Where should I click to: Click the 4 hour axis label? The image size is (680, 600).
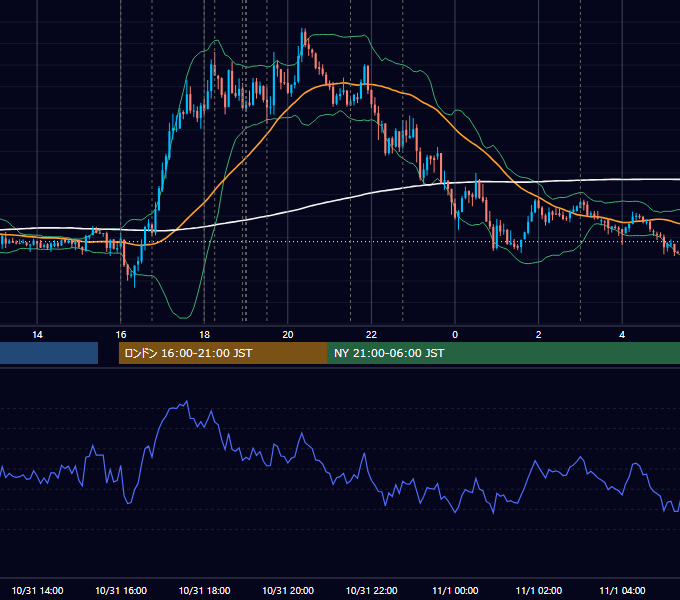(x=622, y=335)
